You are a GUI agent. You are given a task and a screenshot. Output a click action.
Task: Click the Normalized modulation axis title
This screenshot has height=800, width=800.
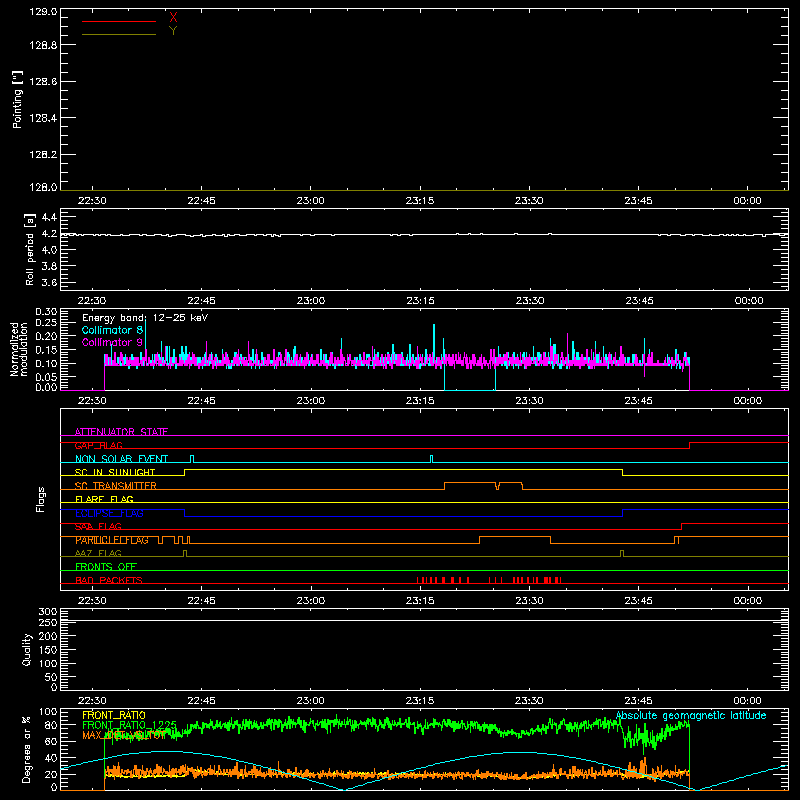click(x=18, y=349)
